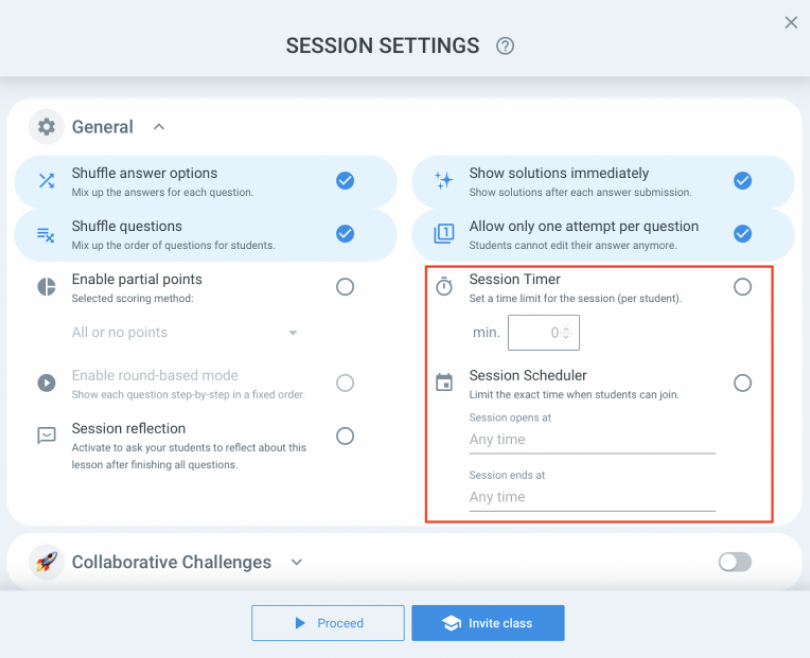Enable partial points option
Viewport: 810px width, 658px height.
coord(345,287)
